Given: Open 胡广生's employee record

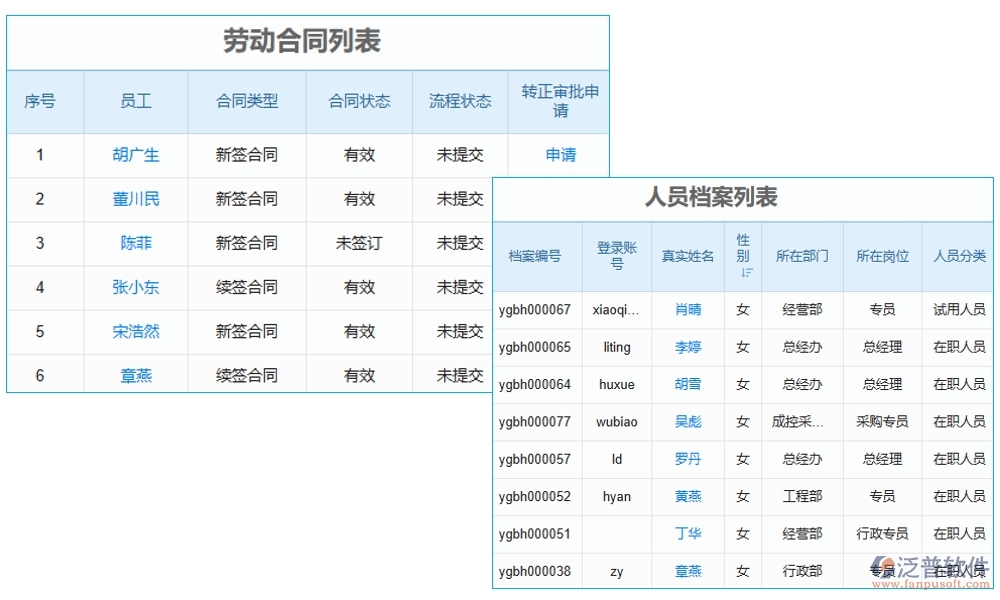Looking at the screenshot, I should pyautogui.click(x=136, y=155).
